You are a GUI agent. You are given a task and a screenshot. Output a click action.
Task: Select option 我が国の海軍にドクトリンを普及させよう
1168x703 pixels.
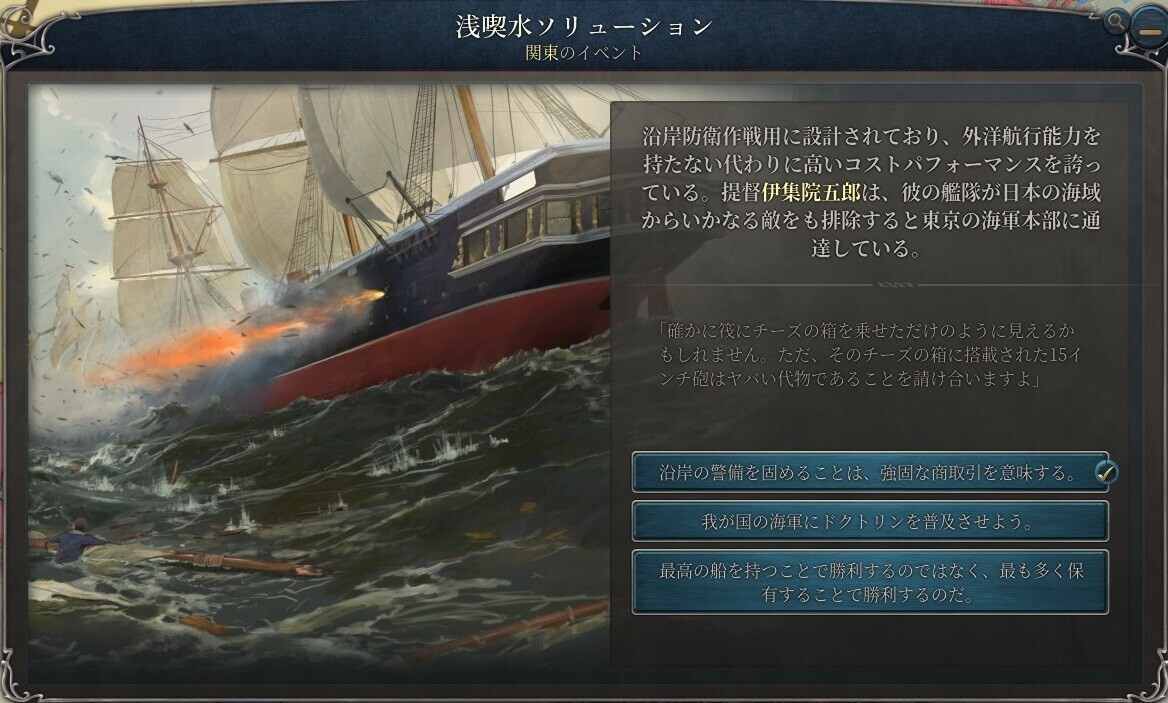[869, 521]
